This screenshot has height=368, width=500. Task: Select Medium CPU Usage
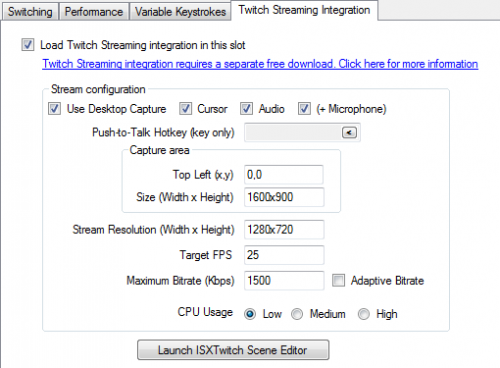click(x=297, y=314)
